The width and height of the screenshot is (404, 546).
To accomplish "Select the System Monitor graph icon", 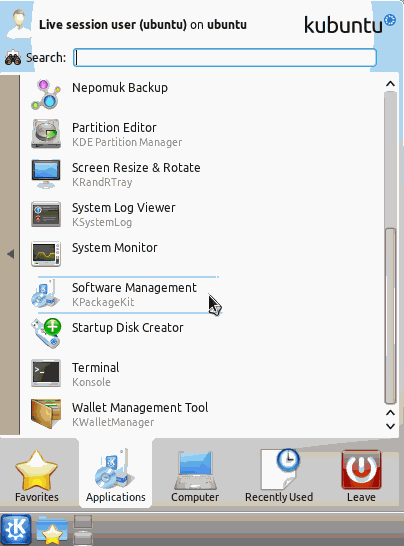I will (46, 254).
